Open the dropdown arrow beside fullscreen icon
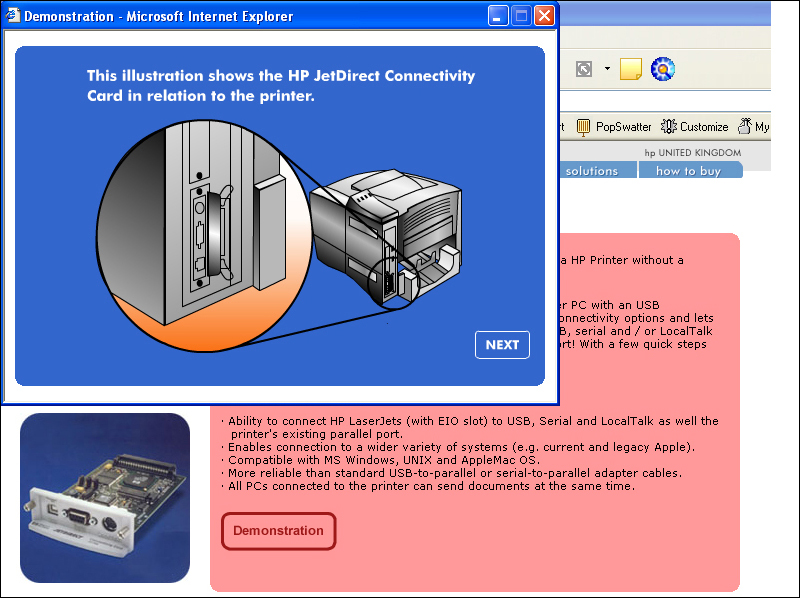Screen dimensions: 800x598 pos(607,69)
